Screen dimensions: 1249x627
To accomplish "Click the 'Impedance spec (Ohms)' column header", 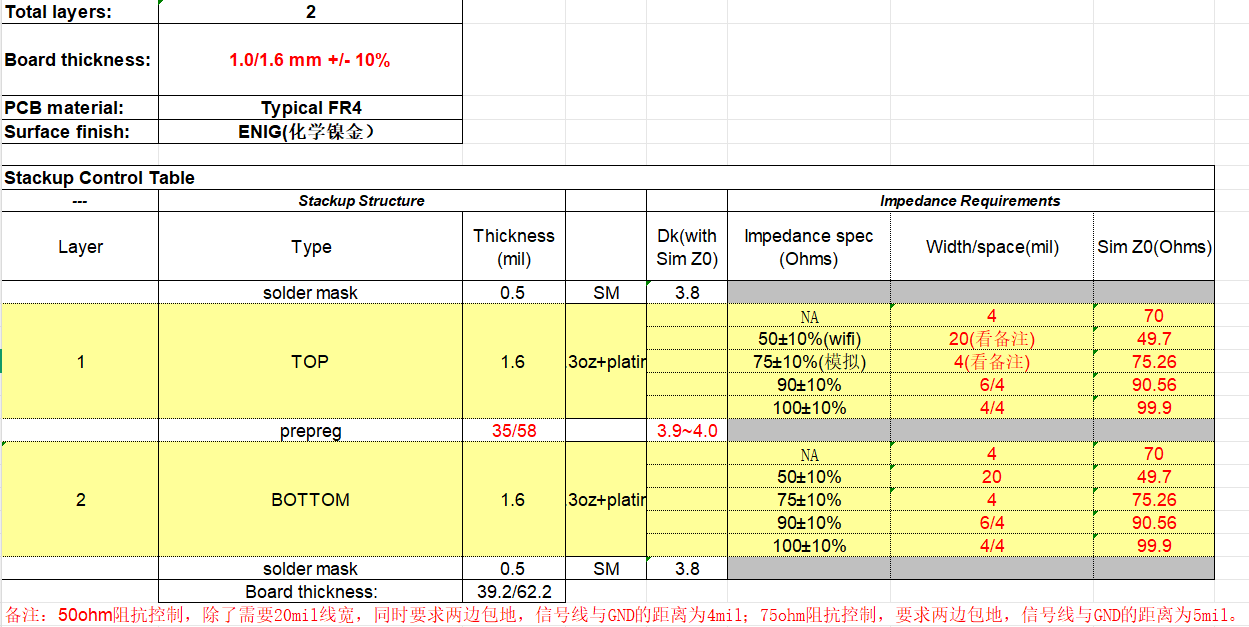I will click(x=808, y=247).
